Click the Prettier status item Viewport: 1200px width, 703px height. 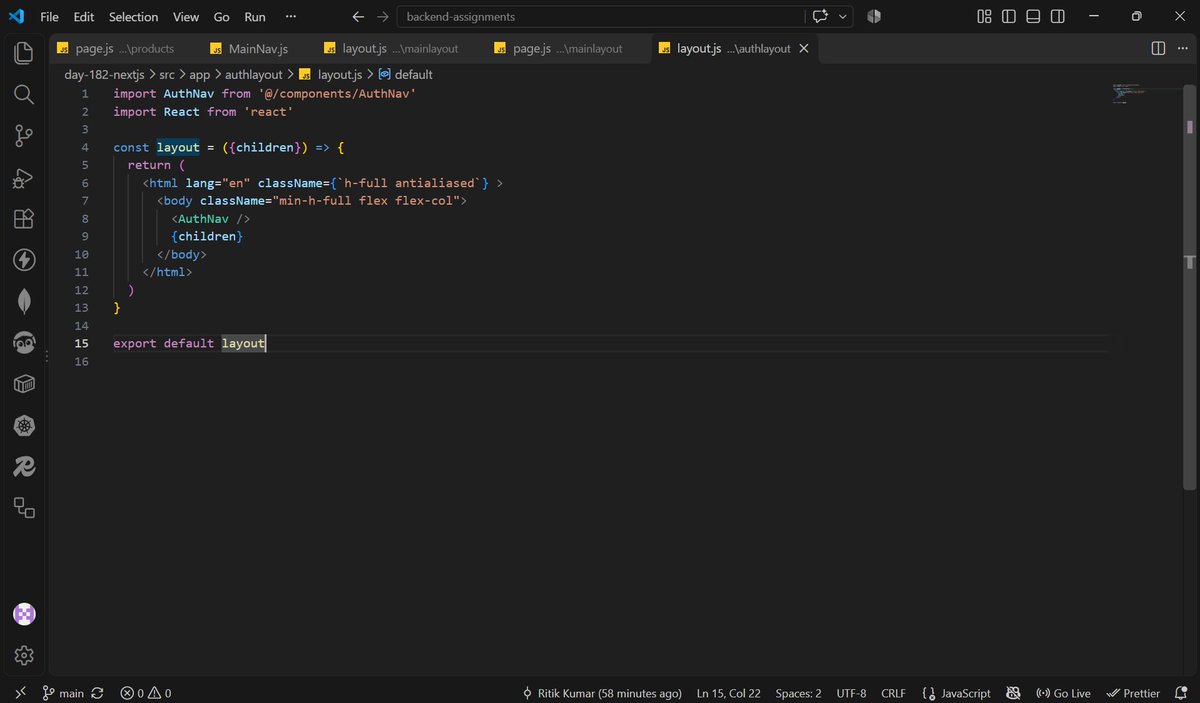tap(1133, 693)
